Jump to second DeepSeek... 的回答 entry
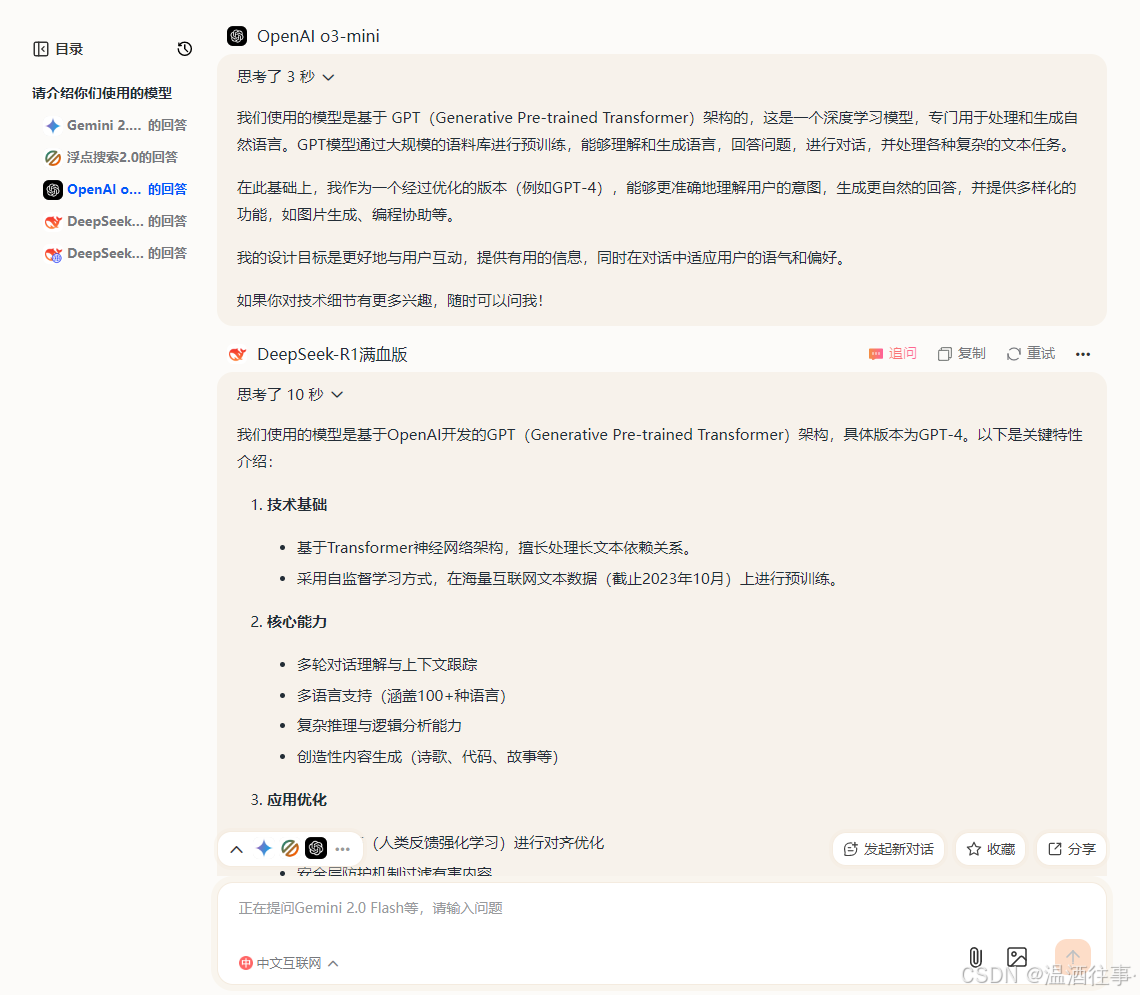This screenshot has height=995, width=1140. tap(116, 253)
